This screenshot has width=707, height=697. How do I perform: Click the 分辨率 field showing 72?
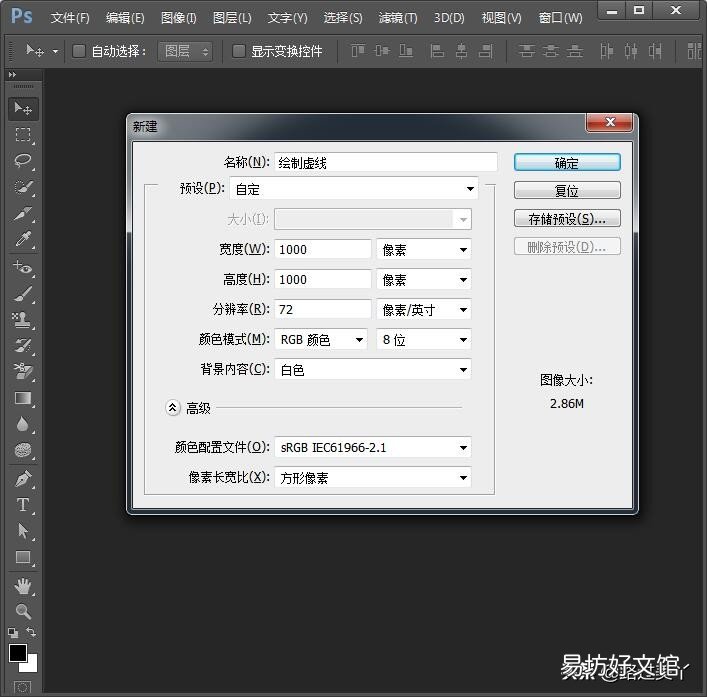322,310
